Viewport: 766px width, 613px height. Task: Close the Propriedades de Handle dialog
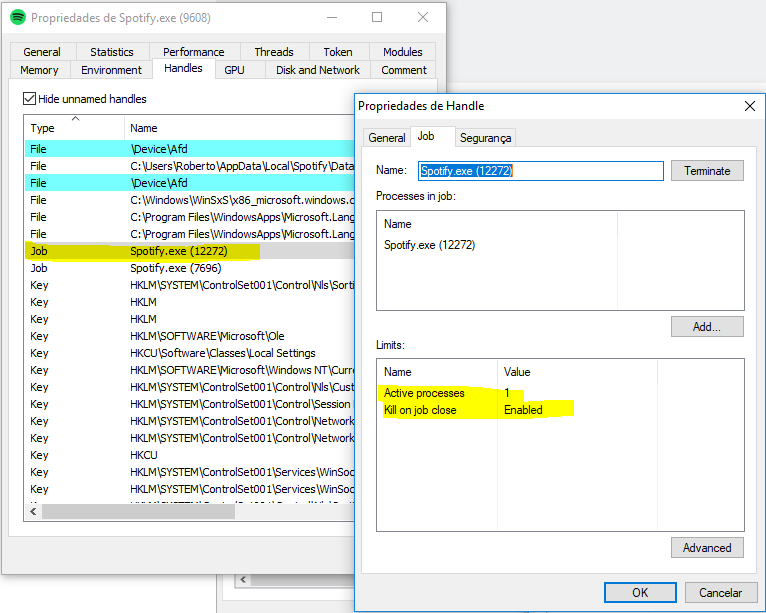750,106
